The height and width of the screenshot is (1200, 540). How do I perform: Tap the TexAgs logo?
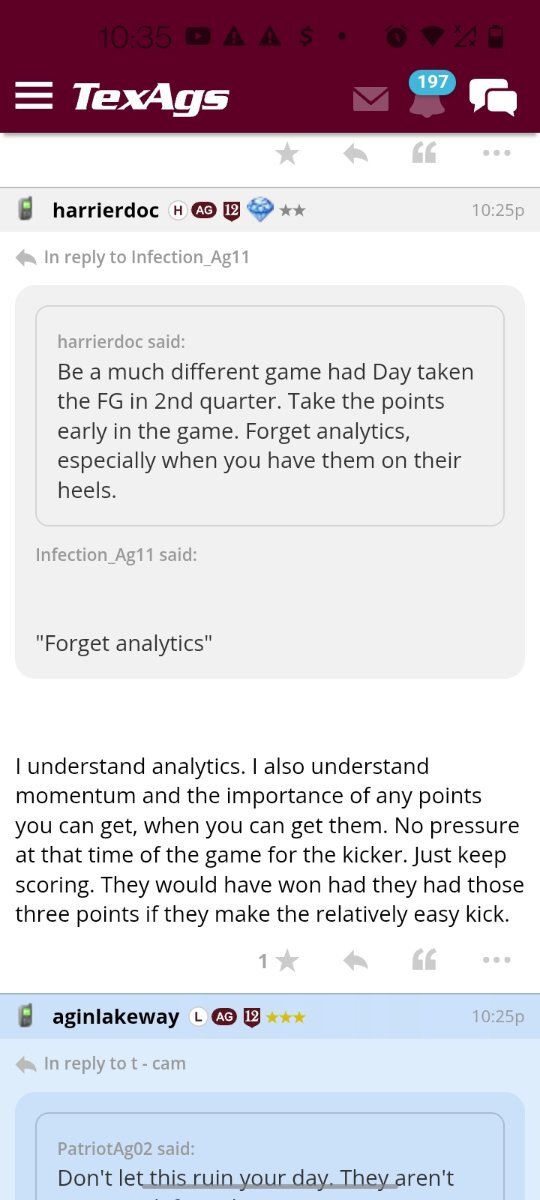151,97
